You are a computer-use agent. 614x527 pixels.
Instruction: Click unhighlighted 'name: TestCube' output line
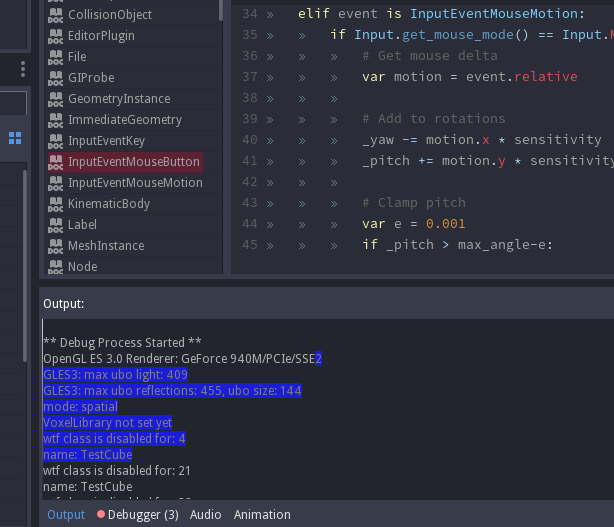coord(87,487)
